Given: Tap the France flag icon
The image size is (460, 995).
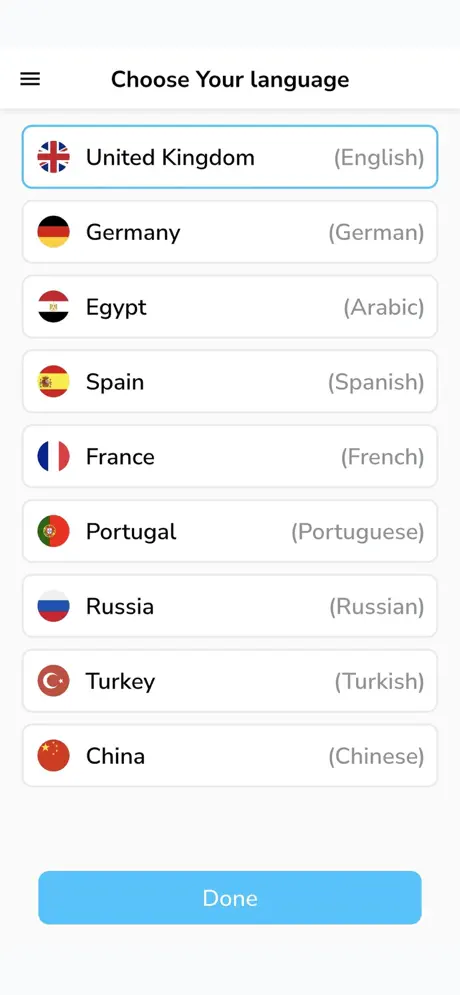Looking at the screenshot, I should [53, 456].
